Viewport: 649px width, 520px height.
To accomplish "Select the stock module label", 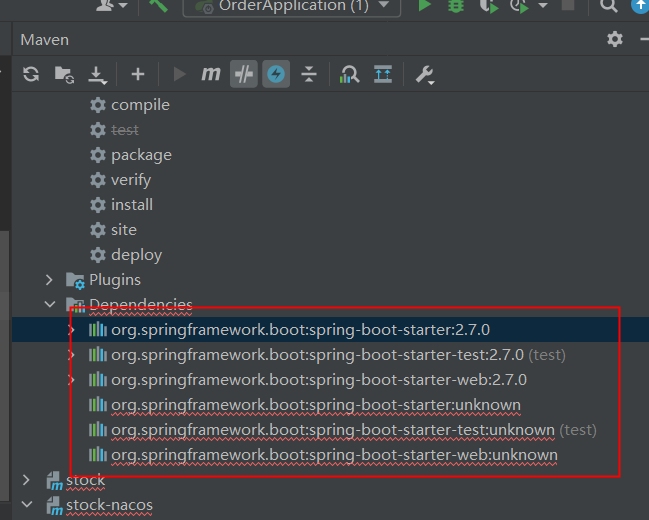I will (x=85, y=480).
